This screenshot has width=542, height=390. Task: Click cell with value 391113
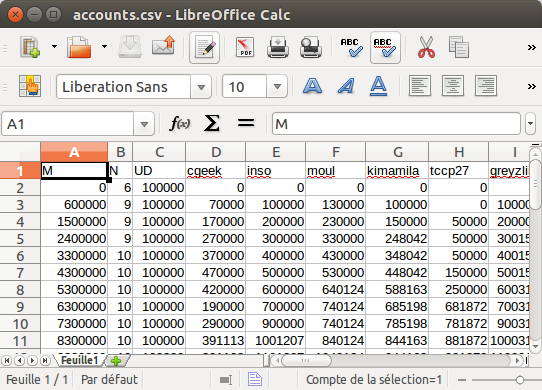[215, 341]
